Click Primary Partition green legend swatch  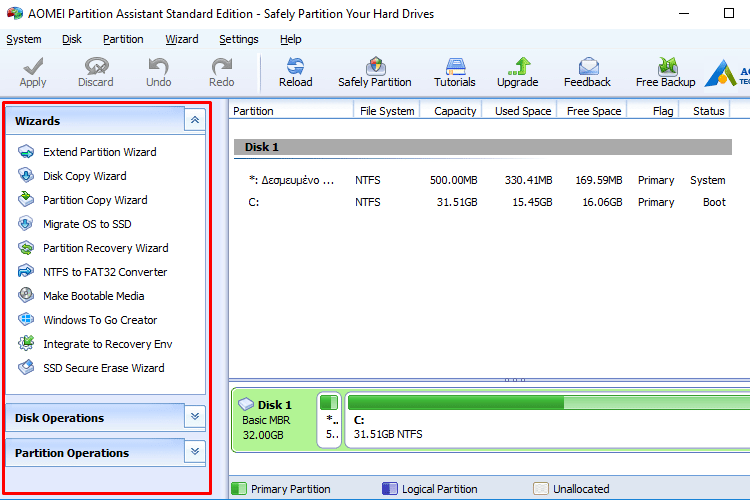pyautogui.click(x=239, y=489)
